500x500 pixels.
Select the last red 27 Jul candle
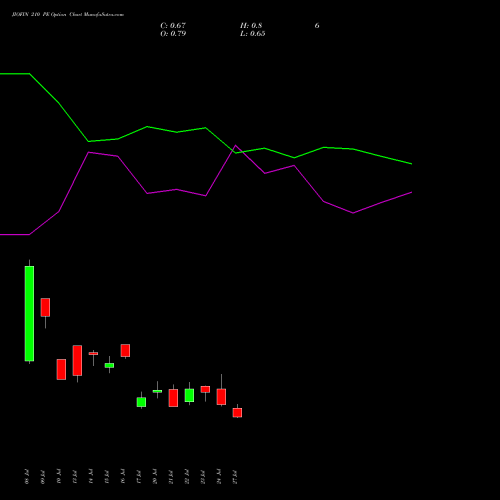click(x=237, y=413)
